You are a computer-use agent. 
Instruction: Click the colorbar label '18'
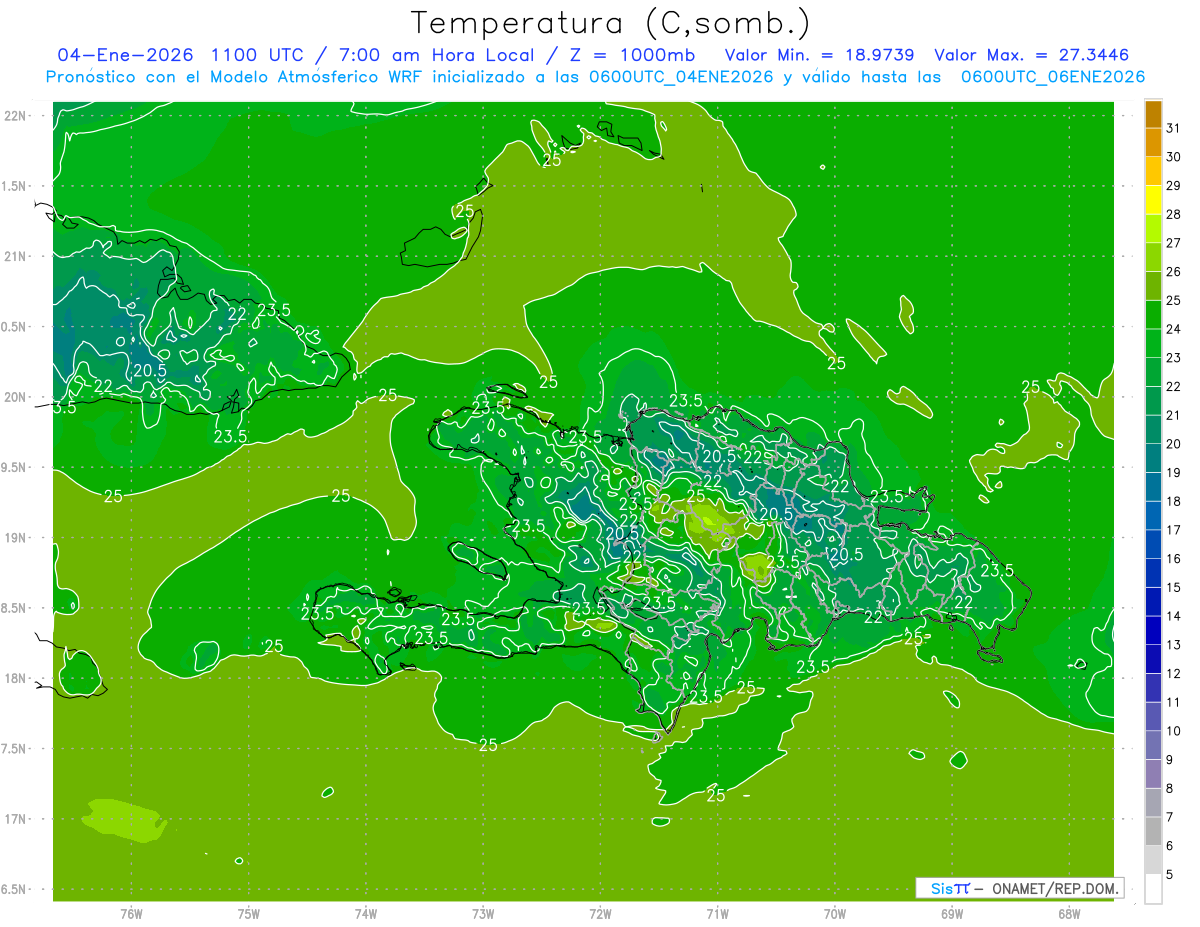pos(1173,501)
